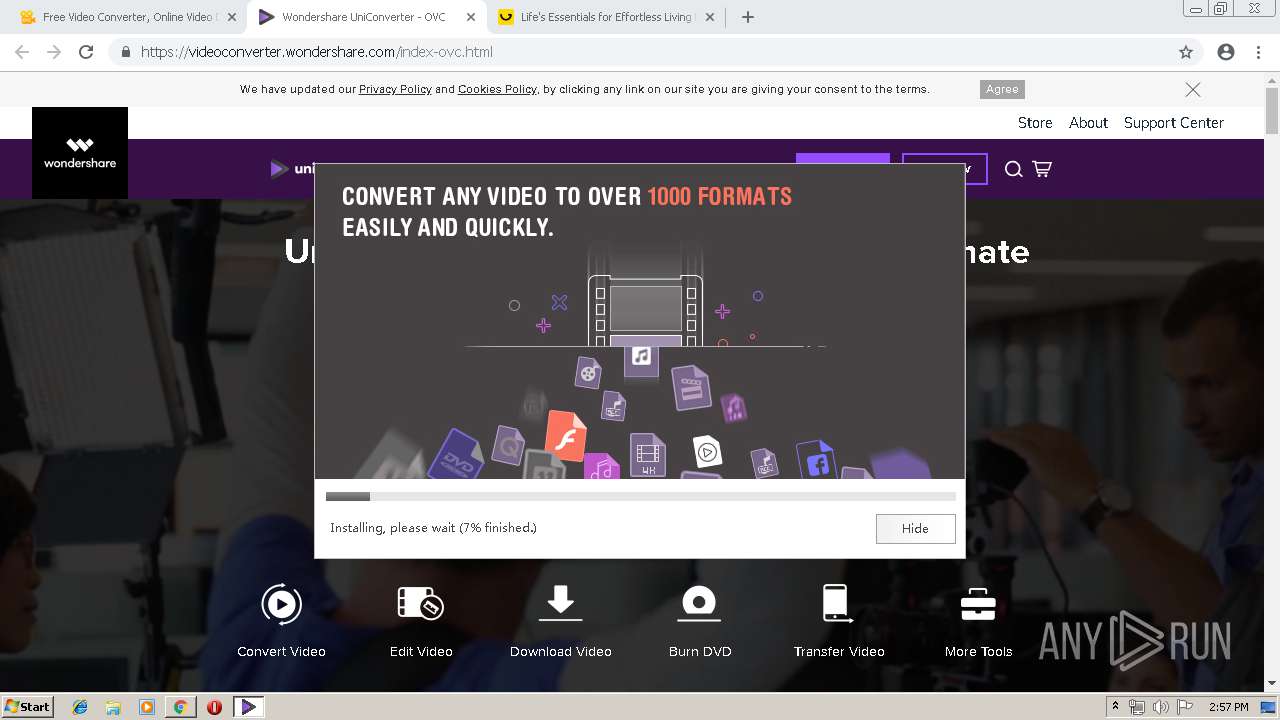Click the Burn DVD label

(700, 651)
